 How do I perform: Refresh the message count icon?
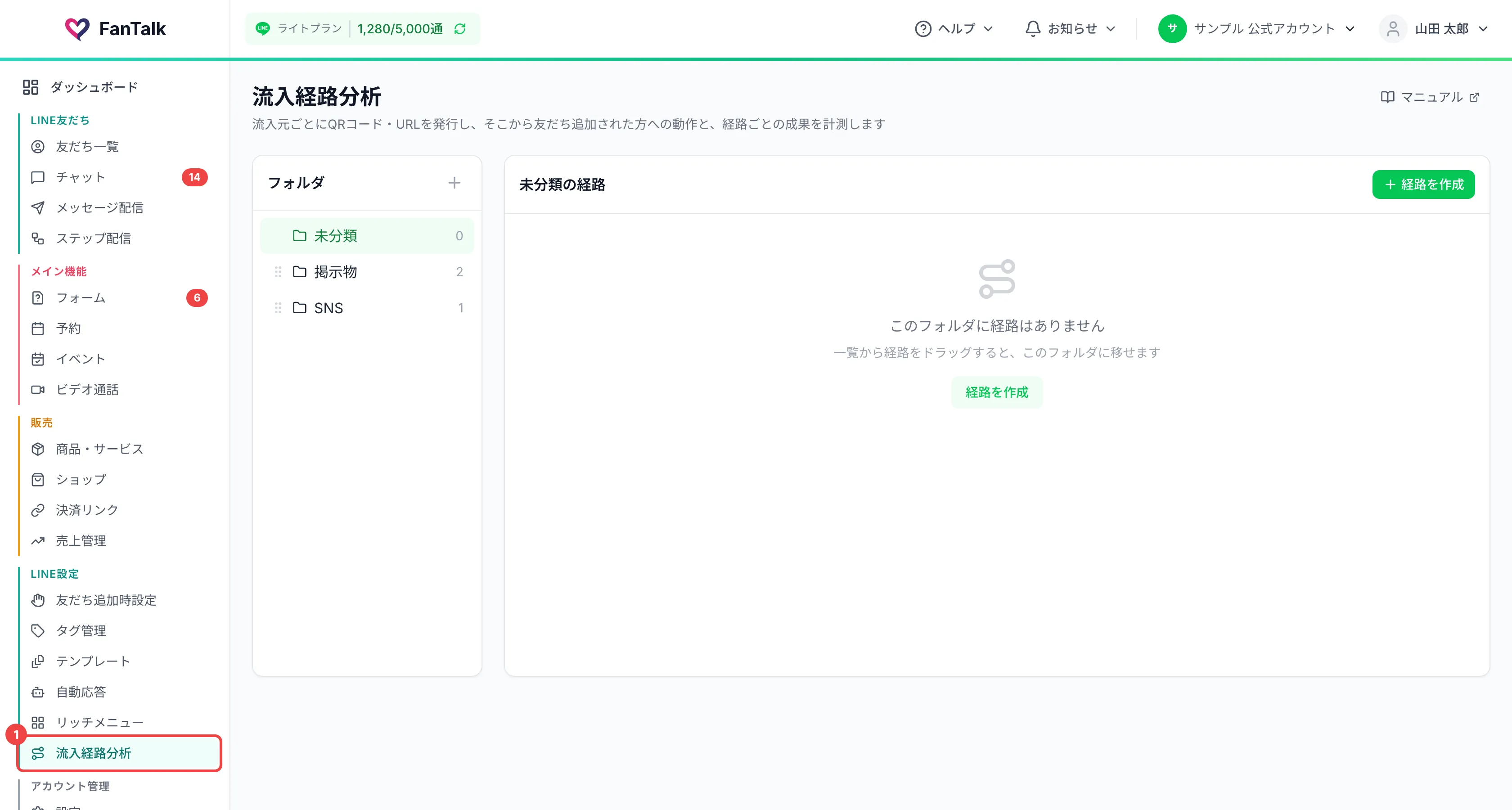click(x=460, y=29)
